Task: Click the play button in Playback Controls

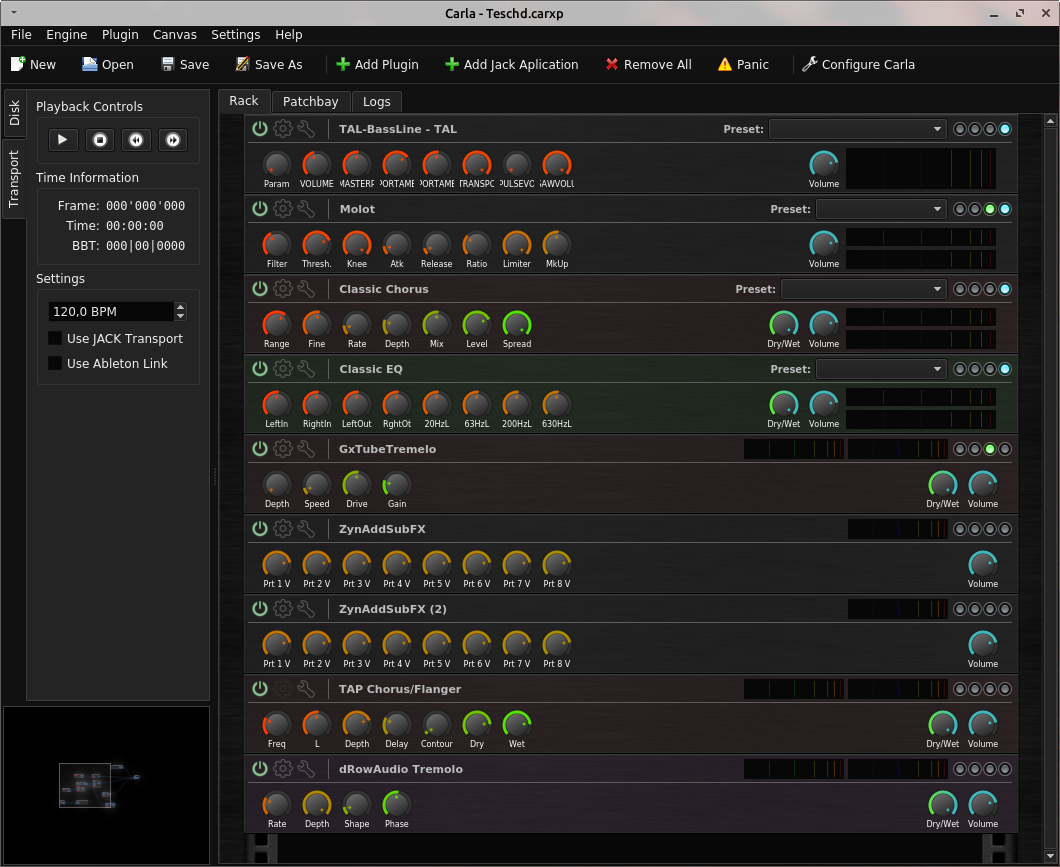Action: (x=63, y=140)
